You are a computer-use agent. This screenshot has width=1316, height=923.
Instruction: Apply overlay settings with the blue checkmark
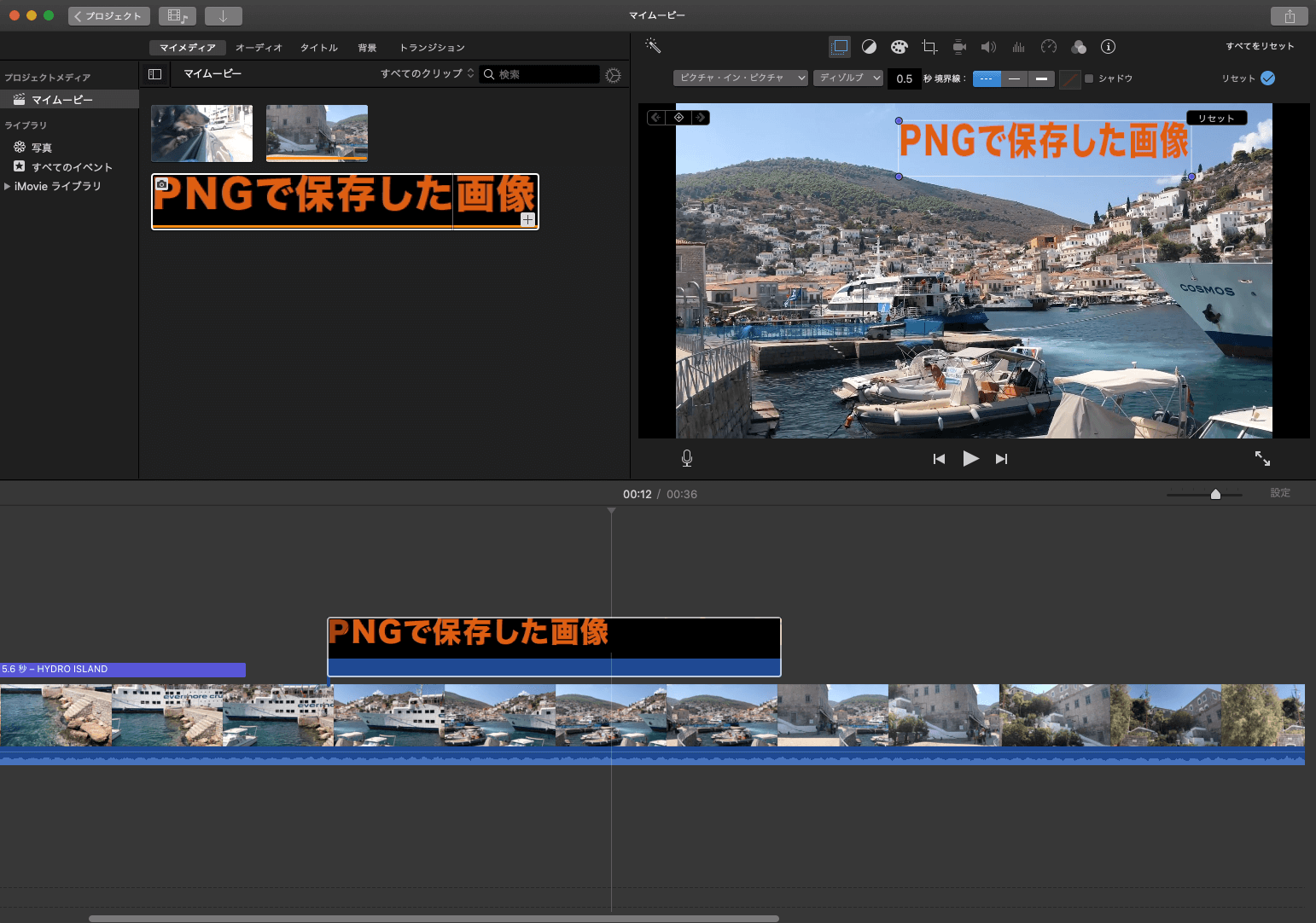click(1268, 78)
